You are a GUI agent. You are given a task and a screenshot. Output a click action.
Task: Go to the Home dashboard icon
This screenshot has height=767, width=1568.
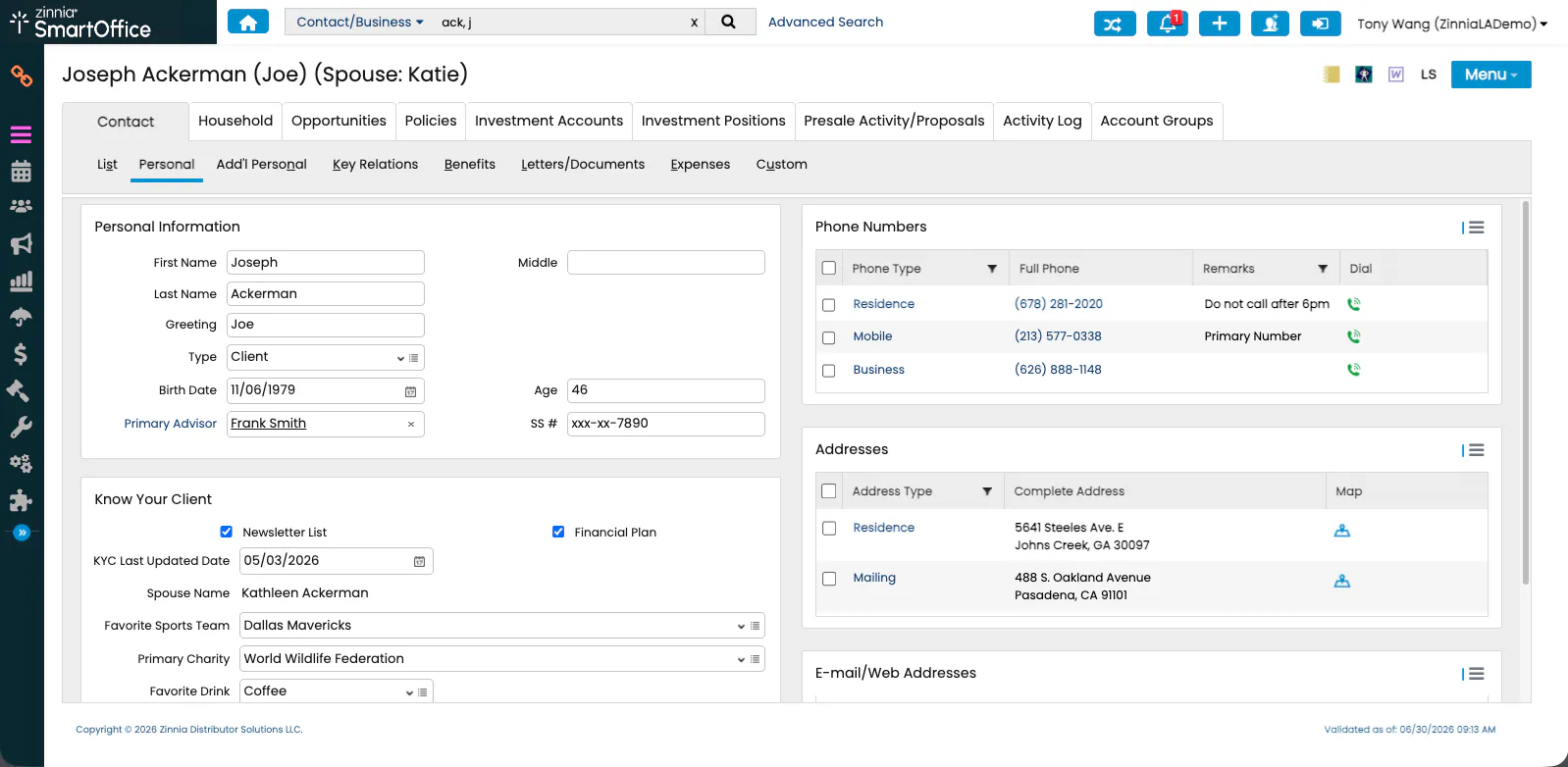click(248, 22)
